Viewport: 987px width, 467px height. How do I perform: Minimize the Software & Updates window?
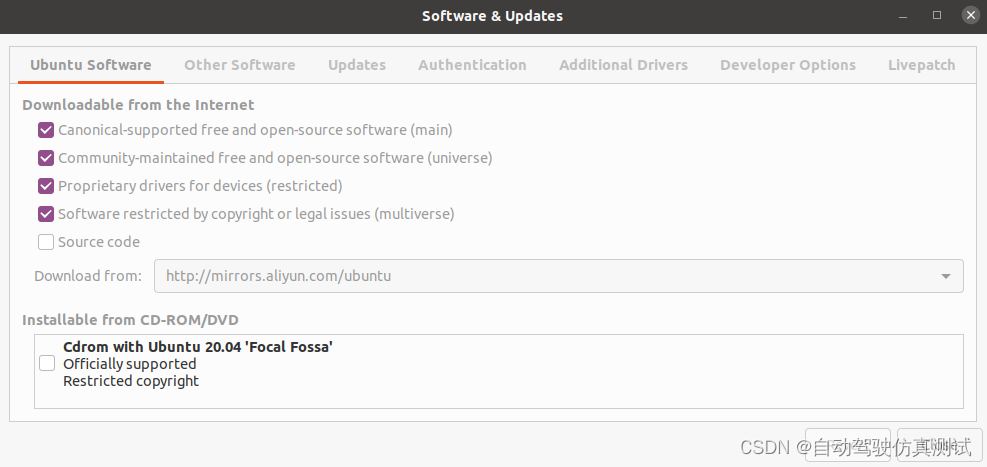click(905, 16)
